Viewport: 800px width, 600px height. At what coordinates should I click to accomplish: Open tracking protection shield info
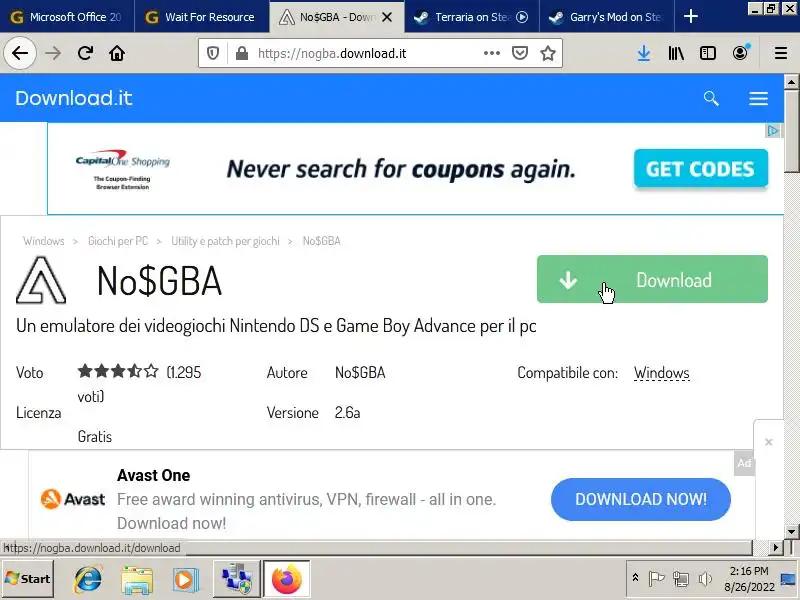[213, 53]
